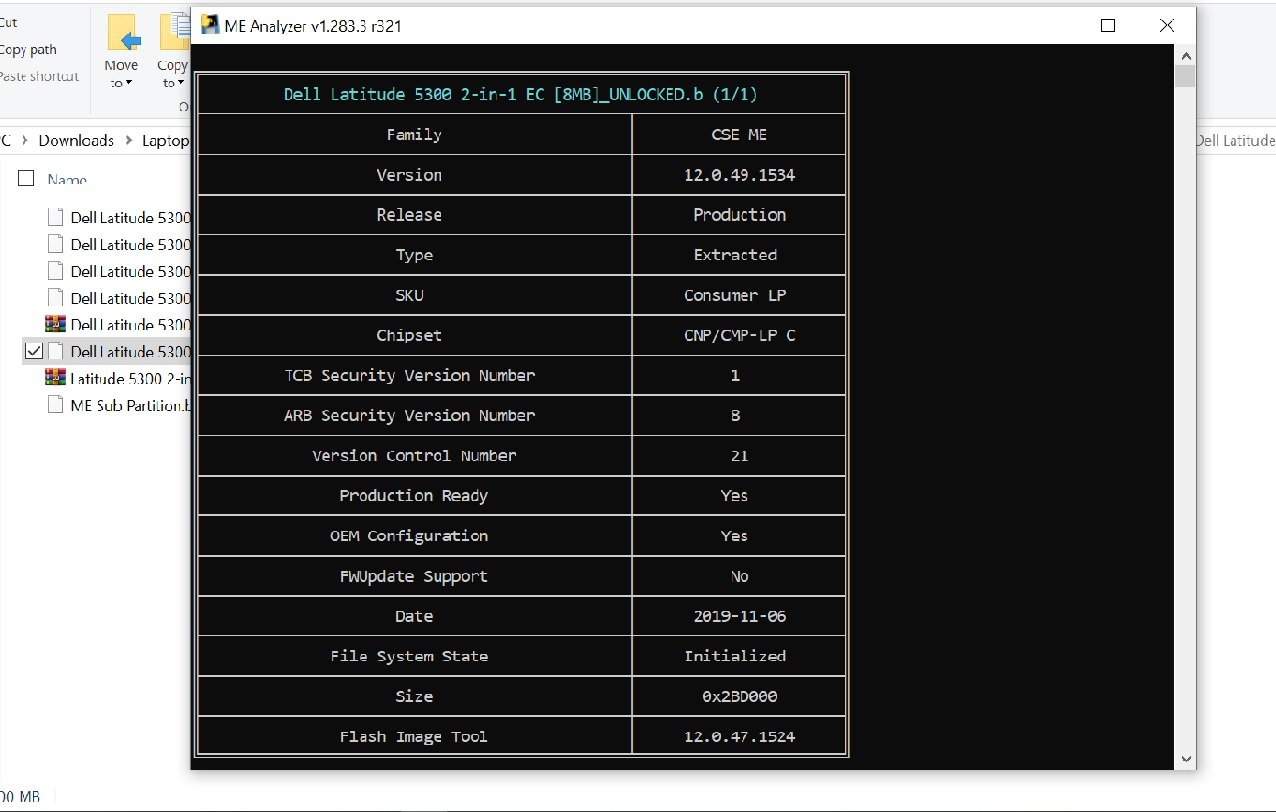Click the 'Extracted' type value

click(735, 254)
